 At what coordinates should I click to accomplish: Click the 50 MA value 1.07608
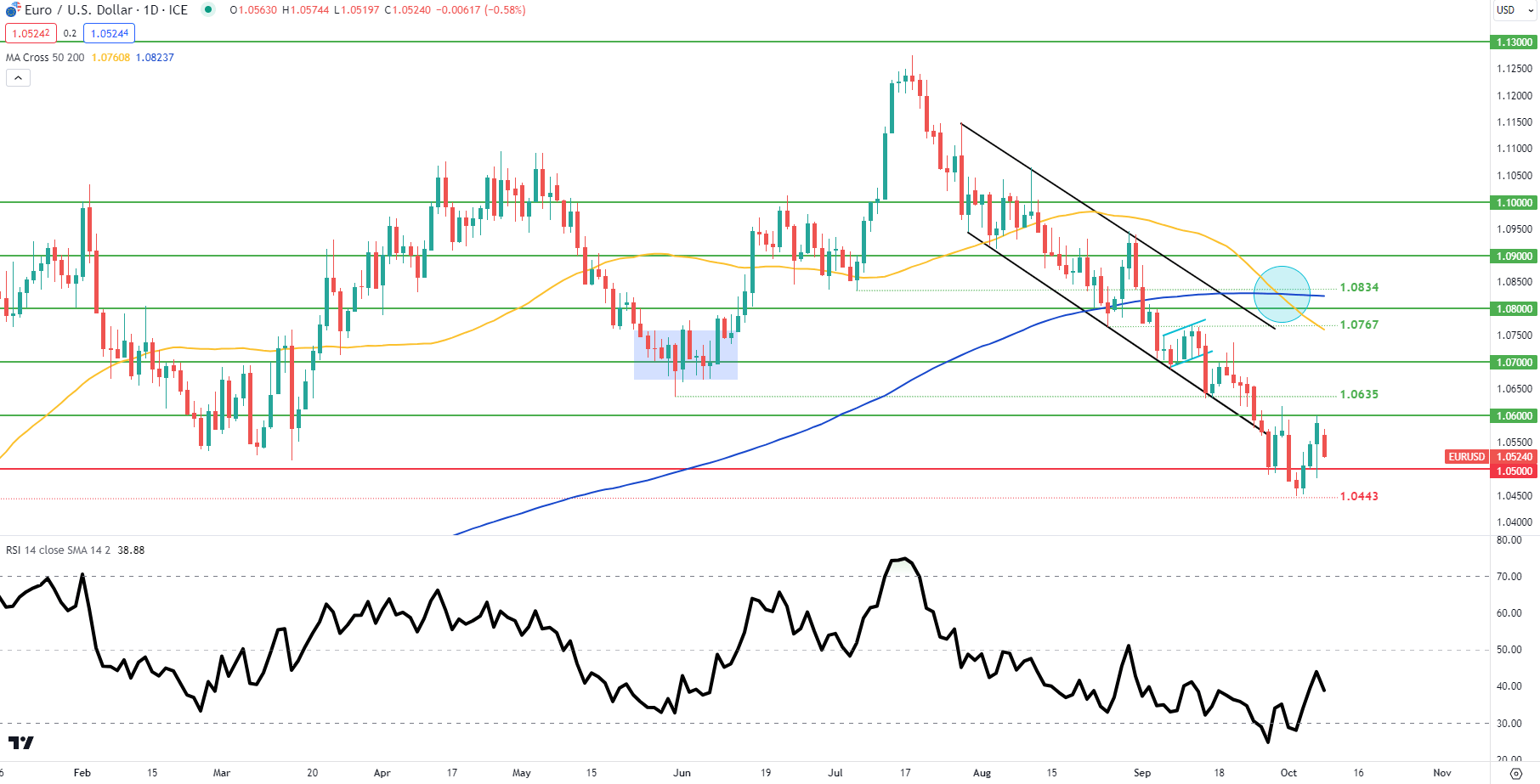(x=110, y=57)
